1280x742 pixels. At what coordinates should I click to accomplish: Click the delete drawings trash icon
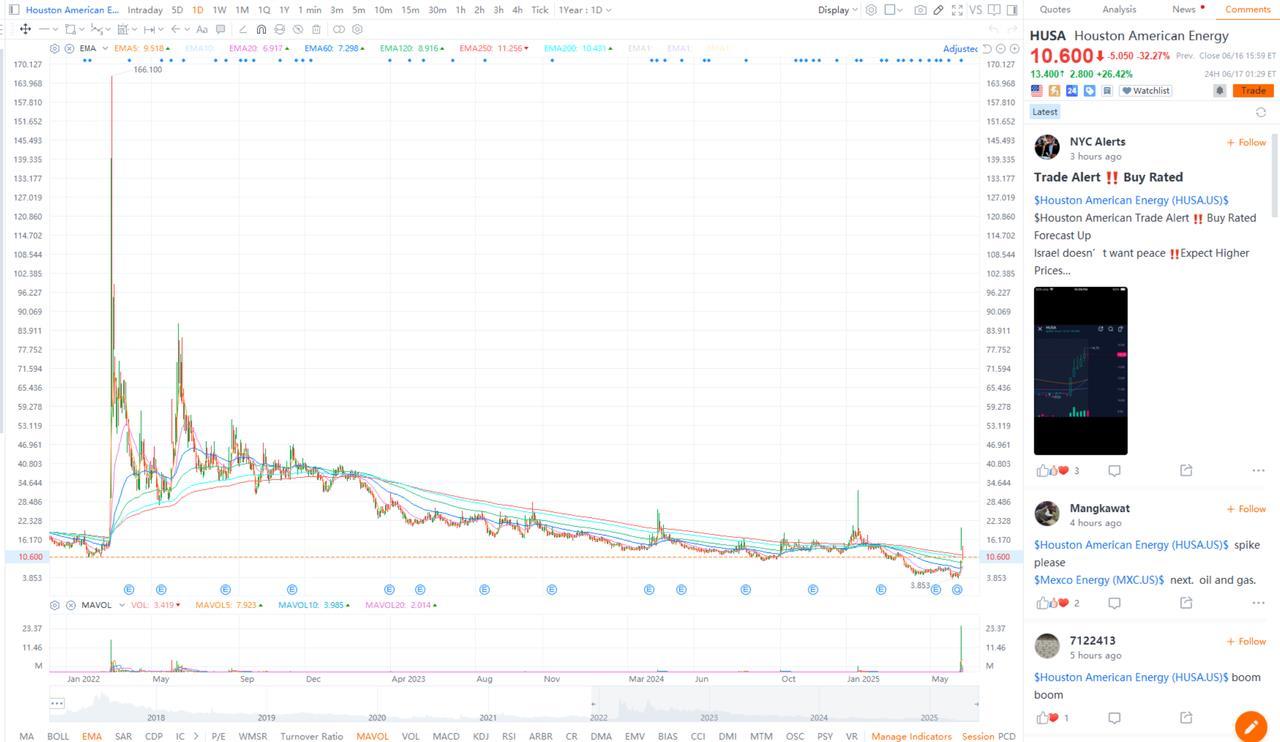pyautogui.click(x=316, y=29)
